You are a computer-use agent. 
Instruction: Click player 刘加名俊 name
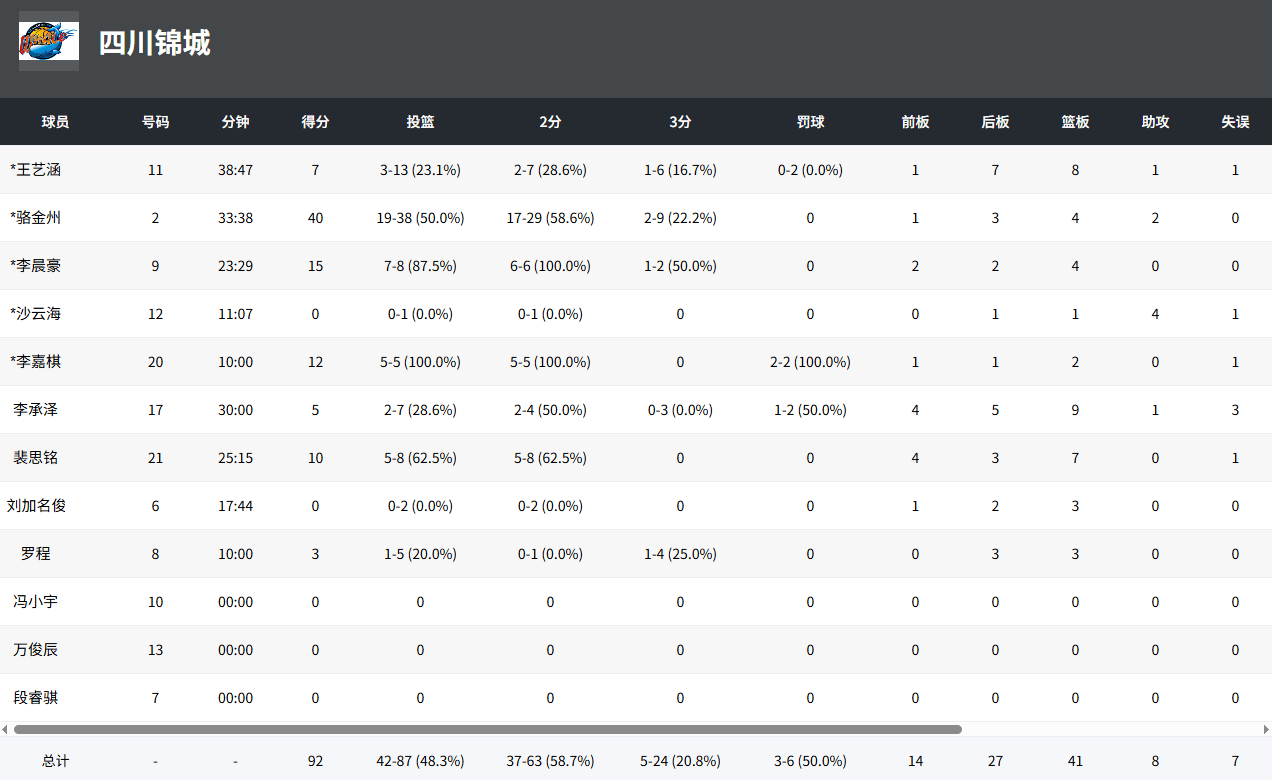pyautogui.click(x=37, y=506)
